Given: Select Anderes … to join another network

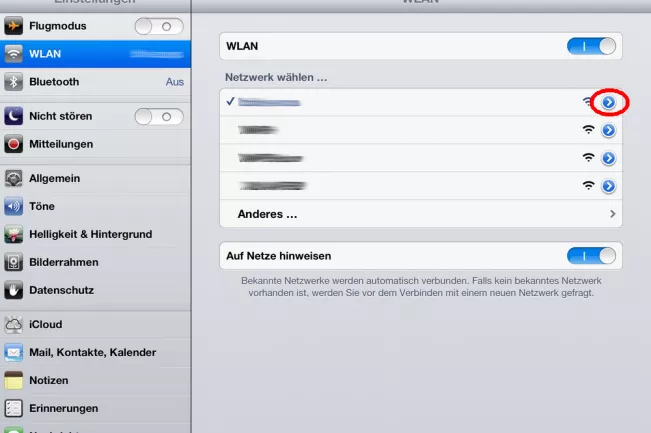Looking at the screenshot, I should (421, 214).
